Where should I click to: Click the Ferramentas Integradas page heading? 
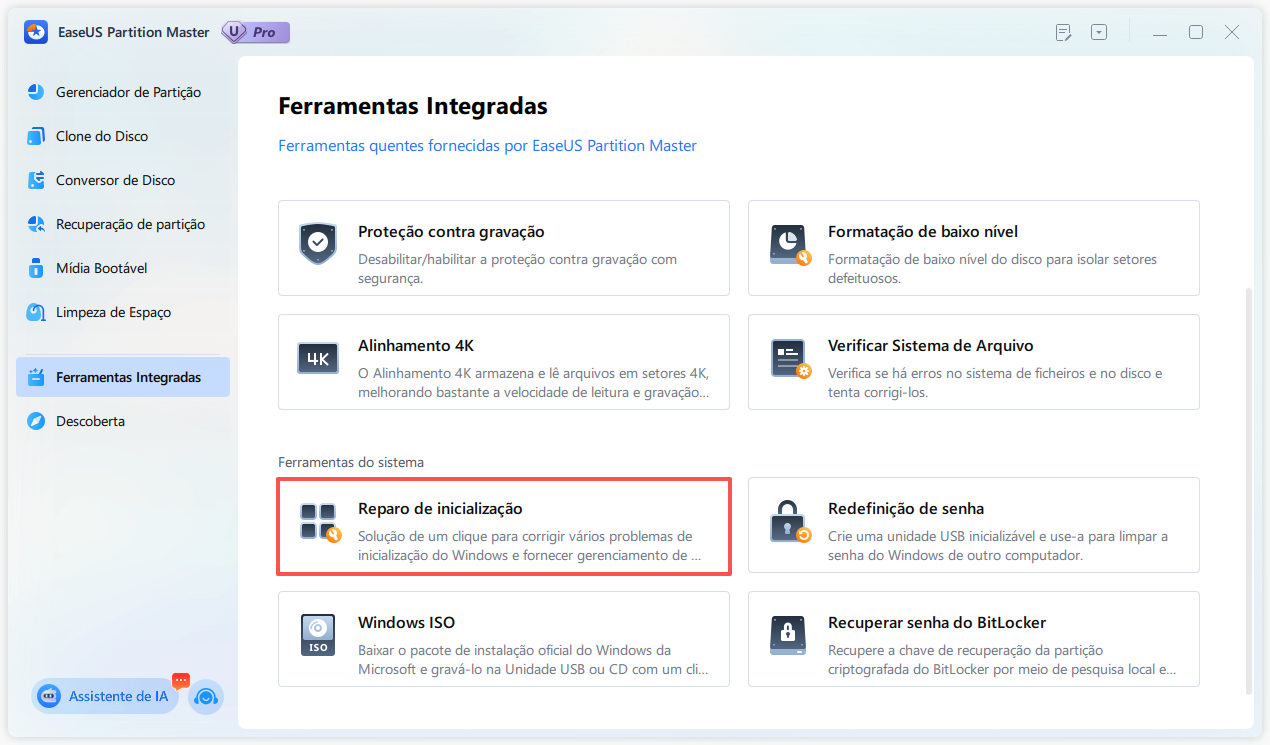coord(413,106)
